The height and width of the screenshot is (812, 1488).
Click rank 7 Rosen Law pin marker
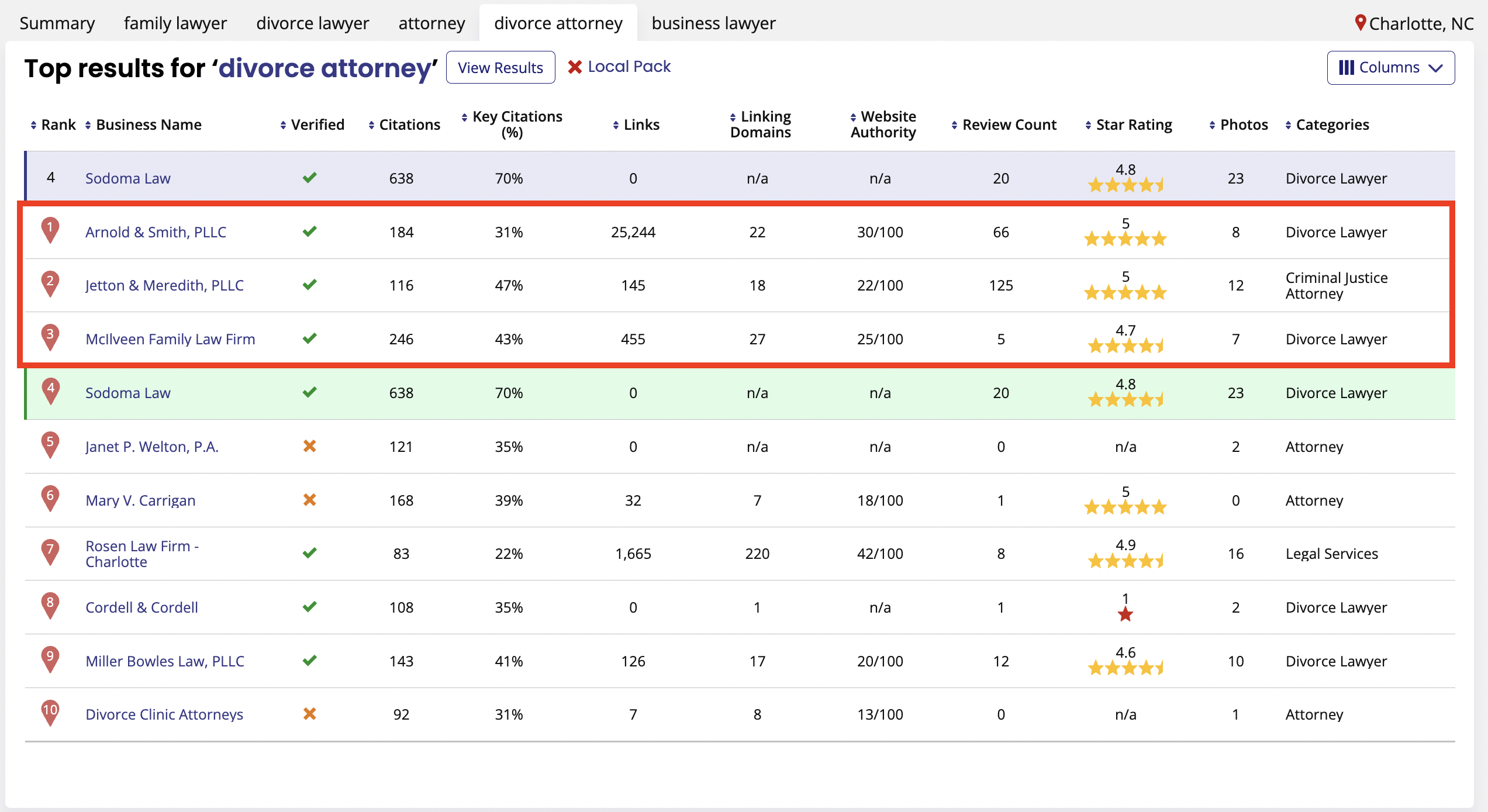tap(50, 551)
